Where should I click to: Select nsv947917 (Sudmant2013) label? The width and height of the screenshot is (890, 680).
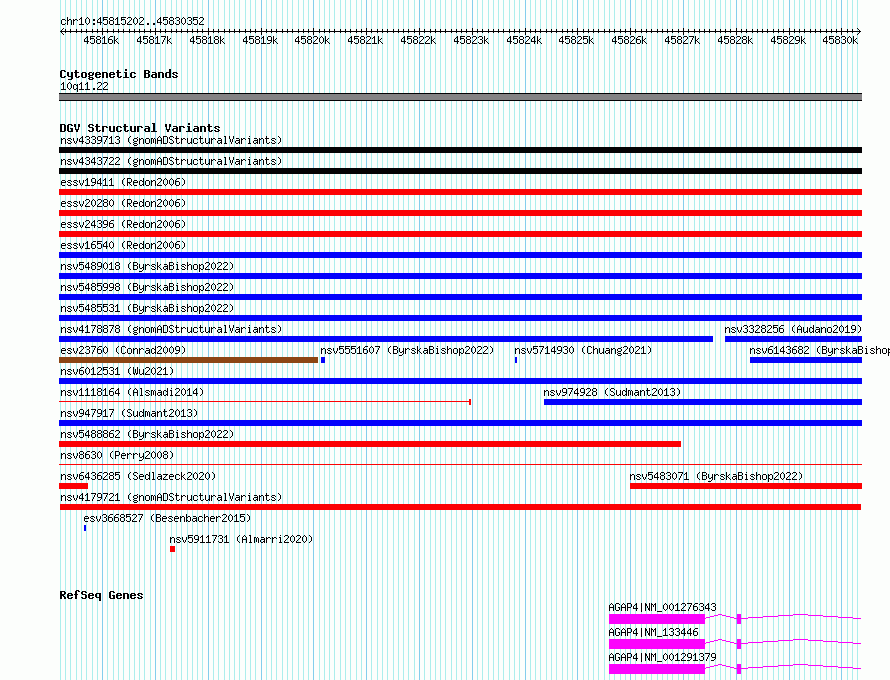tap(129, 413)
